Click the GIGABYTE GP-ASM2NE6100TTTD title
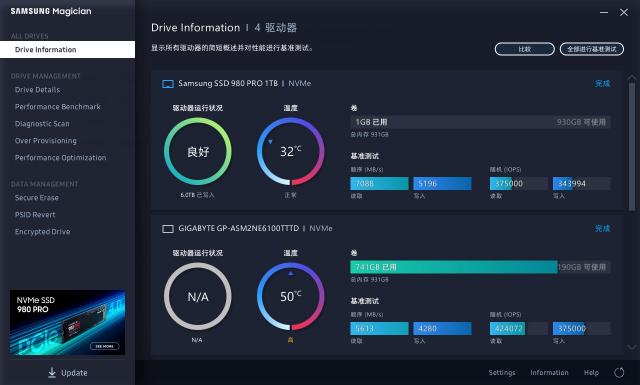The width and height of the screenshot is (640, 385). (238, 228)
